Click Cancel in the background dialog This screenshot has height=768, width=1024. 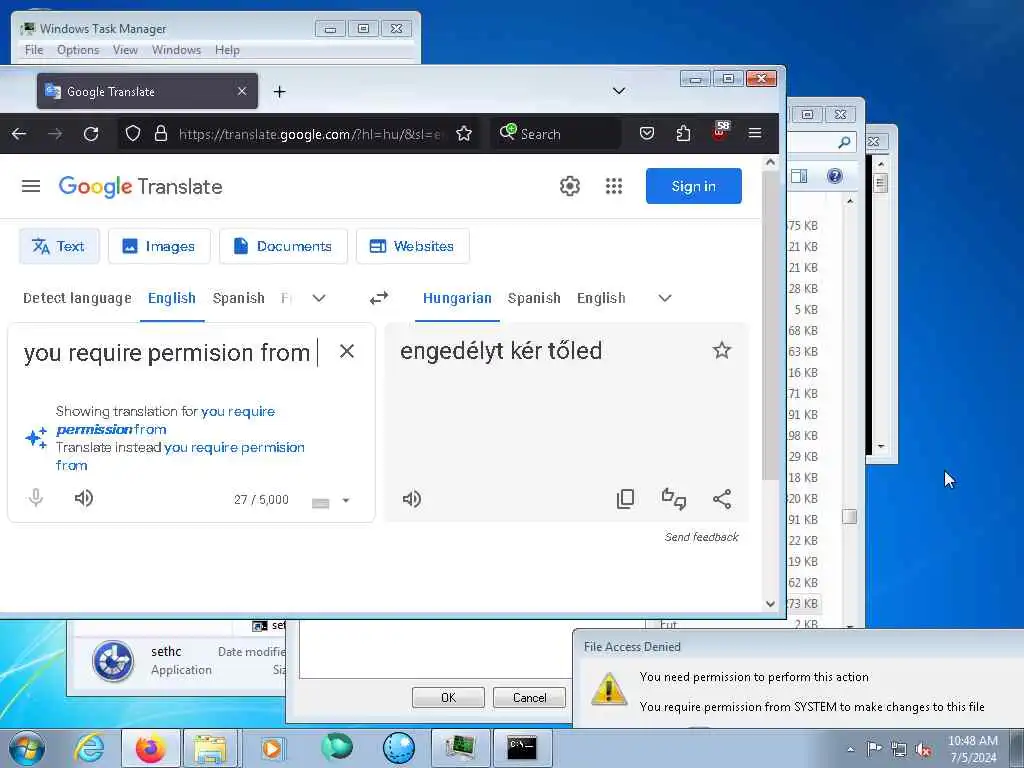tap(529, 697)
